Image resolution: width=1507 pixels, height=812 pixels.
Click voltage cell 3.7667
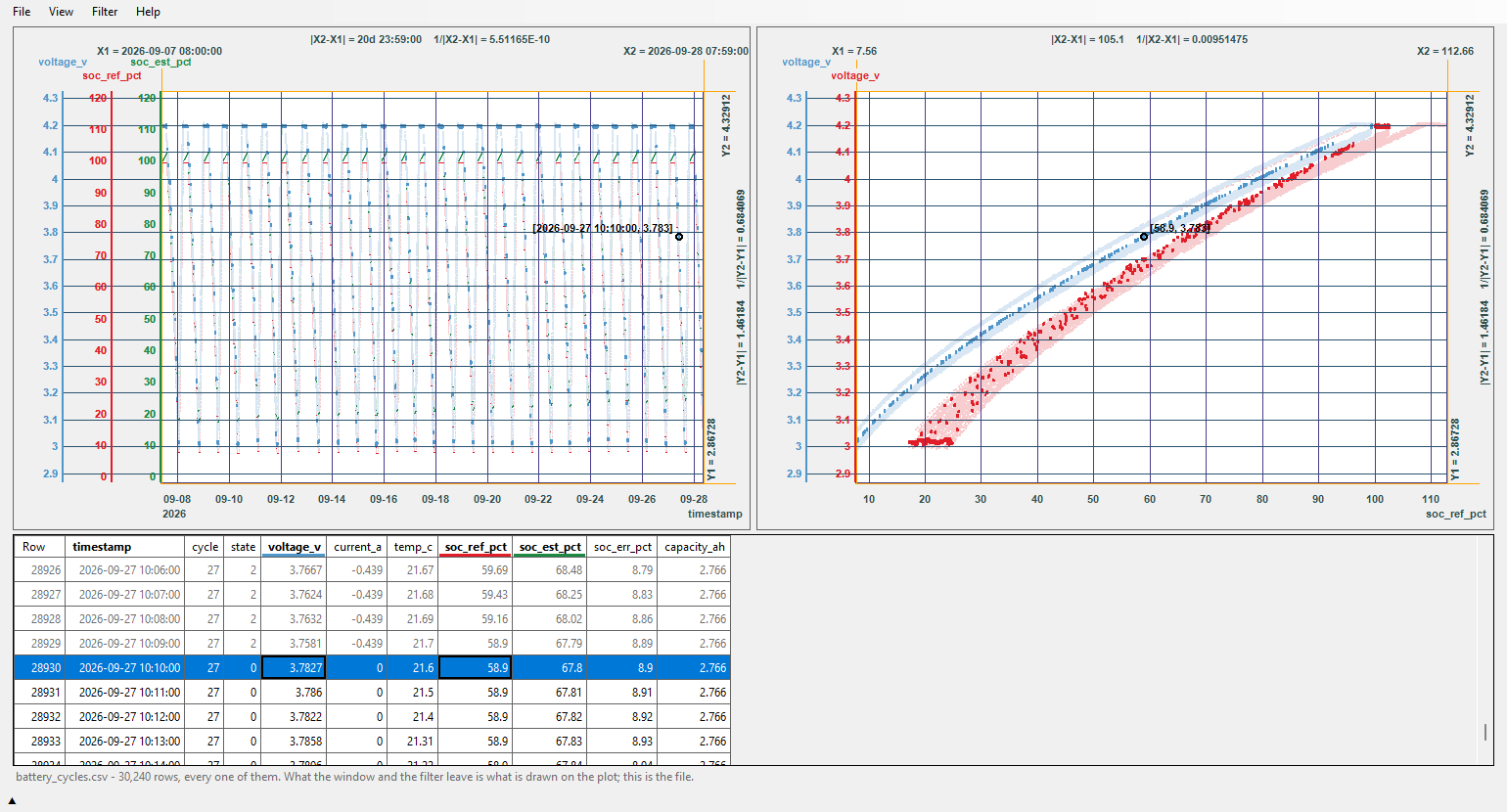[295, 569]
